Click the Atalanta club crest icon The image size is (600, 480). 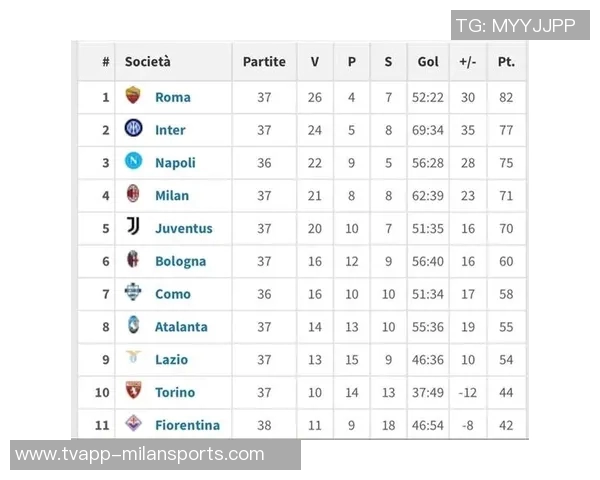[133, 326]
